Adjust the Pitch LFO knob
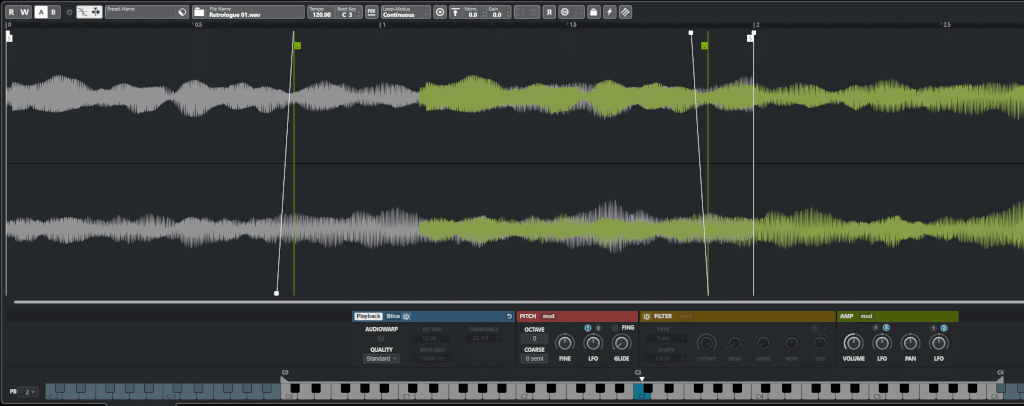This screenshot has height=406, width=1024. [593, 343]
